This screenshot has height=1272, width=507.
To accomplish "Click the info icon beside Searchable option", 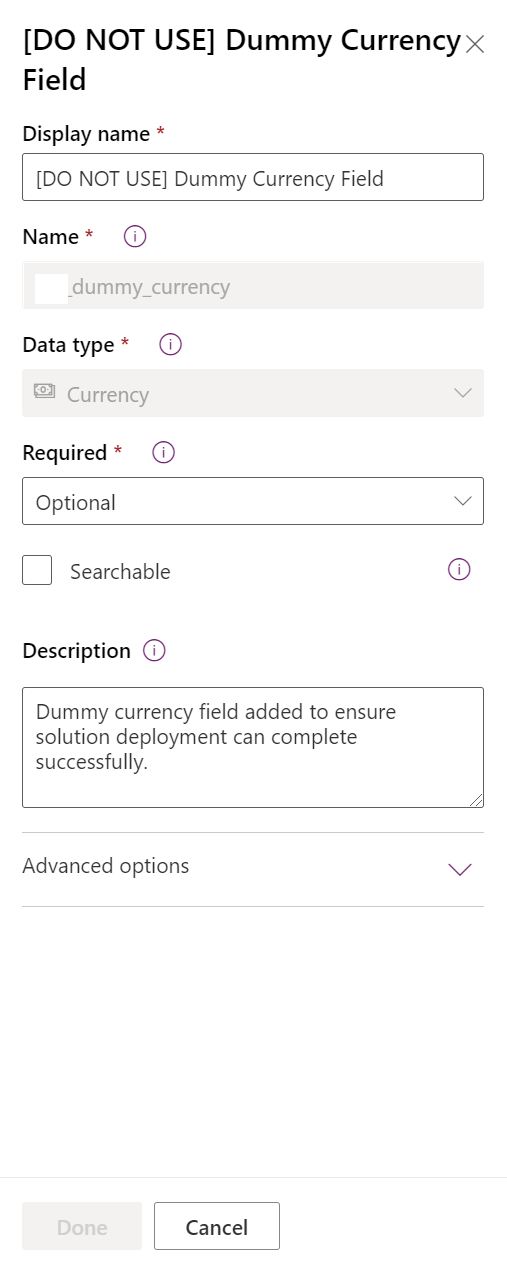I will 459,569.
